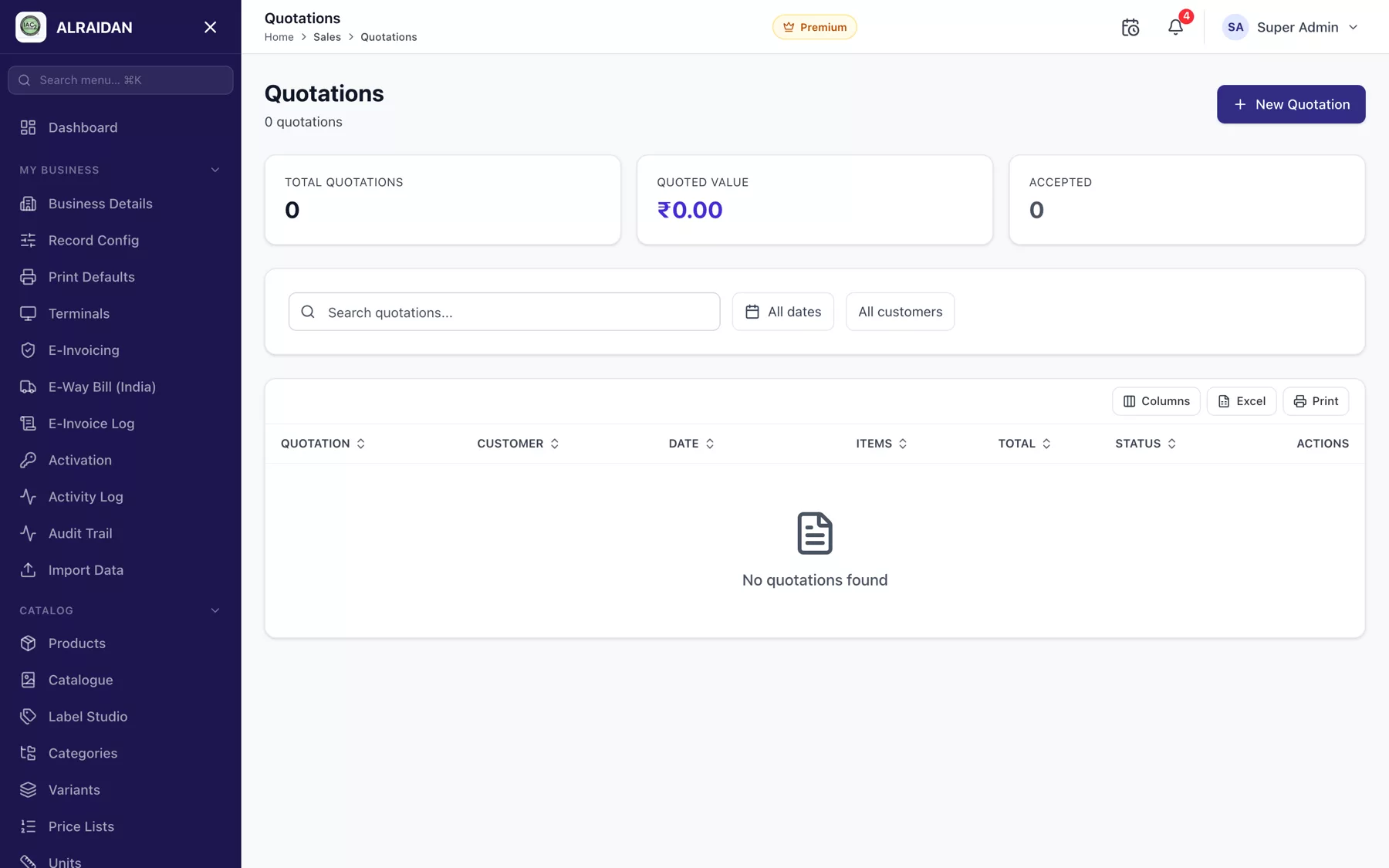
Task: Click the QUOTED VALUE ₹0.00 amount
Action: (689, 210)
